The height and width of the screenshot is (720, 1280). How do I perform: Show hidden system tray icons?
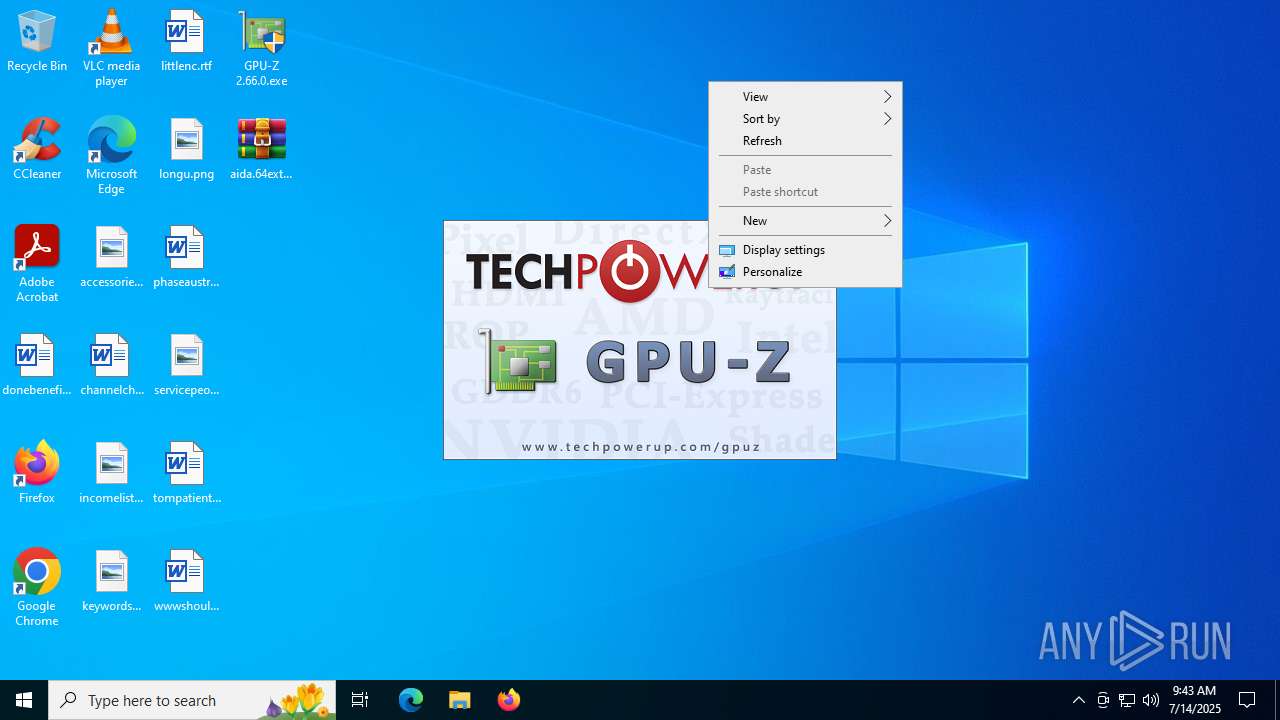pyautogui.click(x=1079, y=700)
